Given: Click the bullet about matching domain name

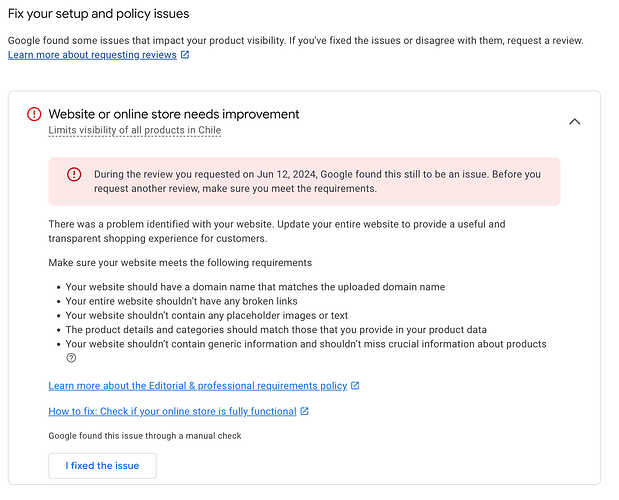Looking at the screenshot, I should point(254,287).
